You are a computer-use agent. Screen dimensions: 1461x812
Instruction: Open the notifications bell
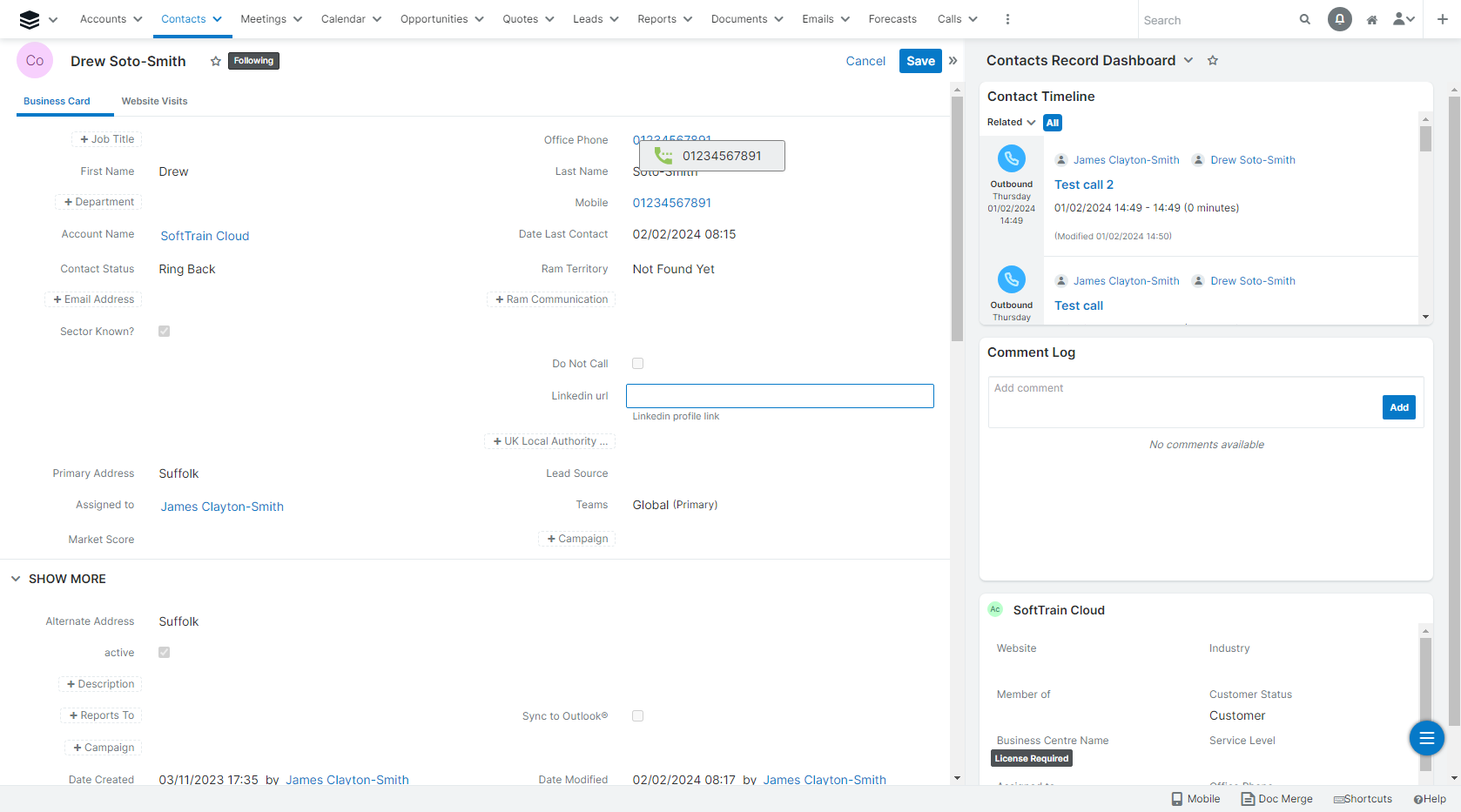[1340, 19]
